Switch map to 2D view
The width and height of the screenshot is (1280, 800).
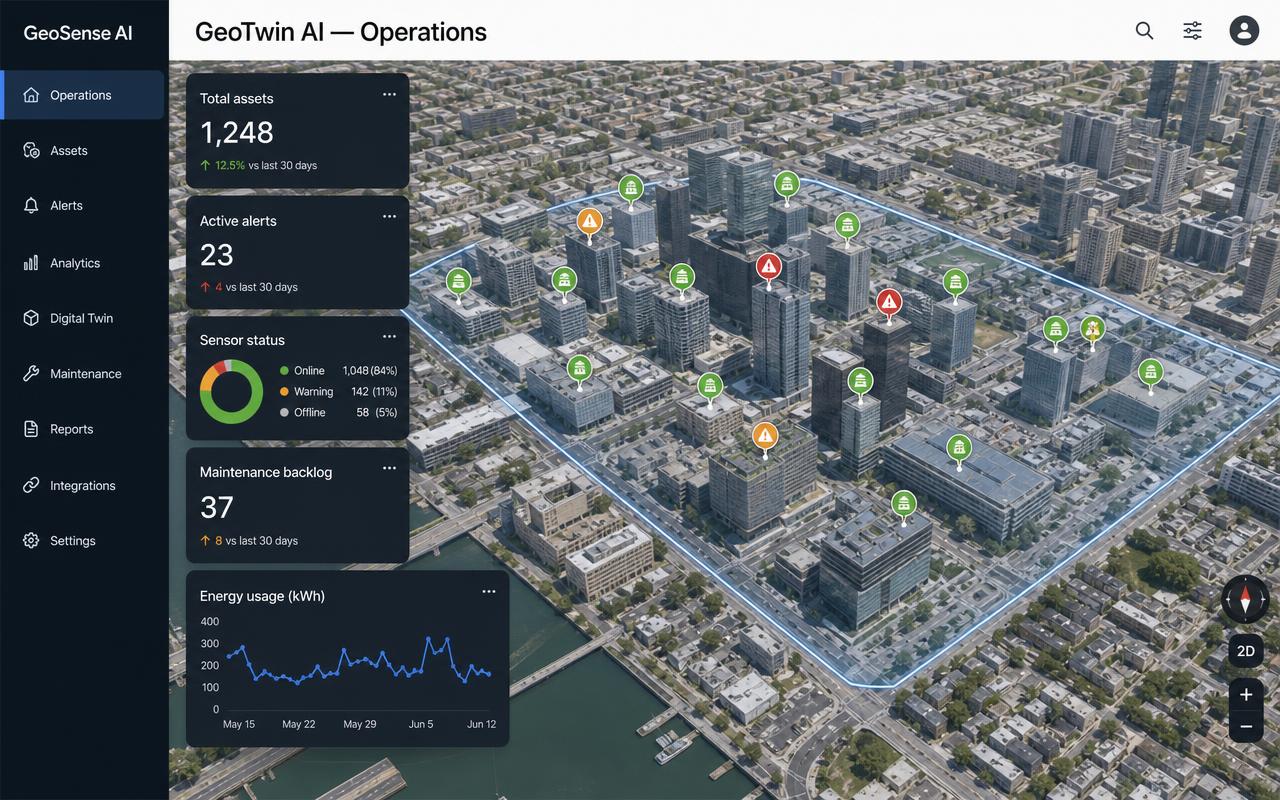(x=1246, y=651)
